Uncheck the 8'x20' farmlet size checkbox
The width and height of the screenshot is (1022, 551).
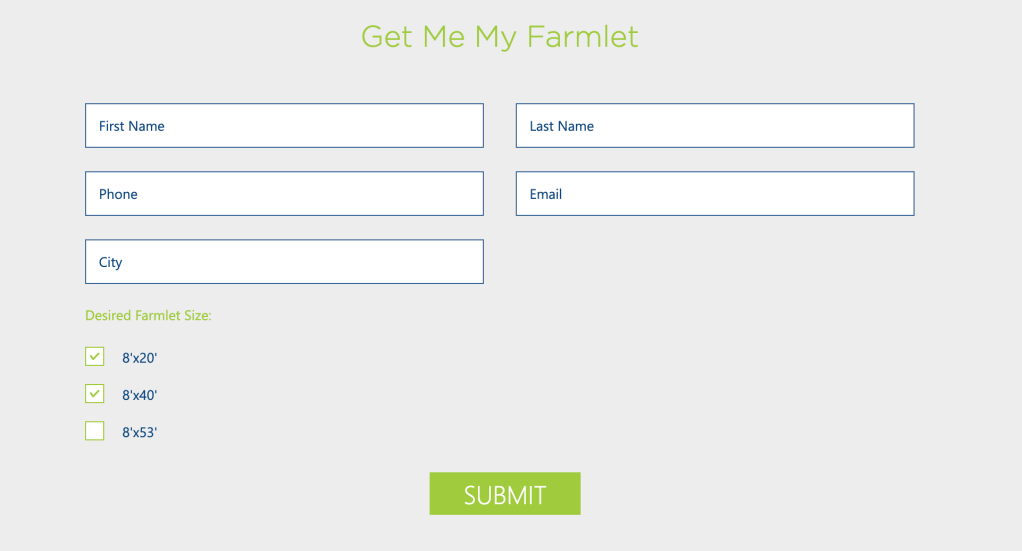point(95,357)
